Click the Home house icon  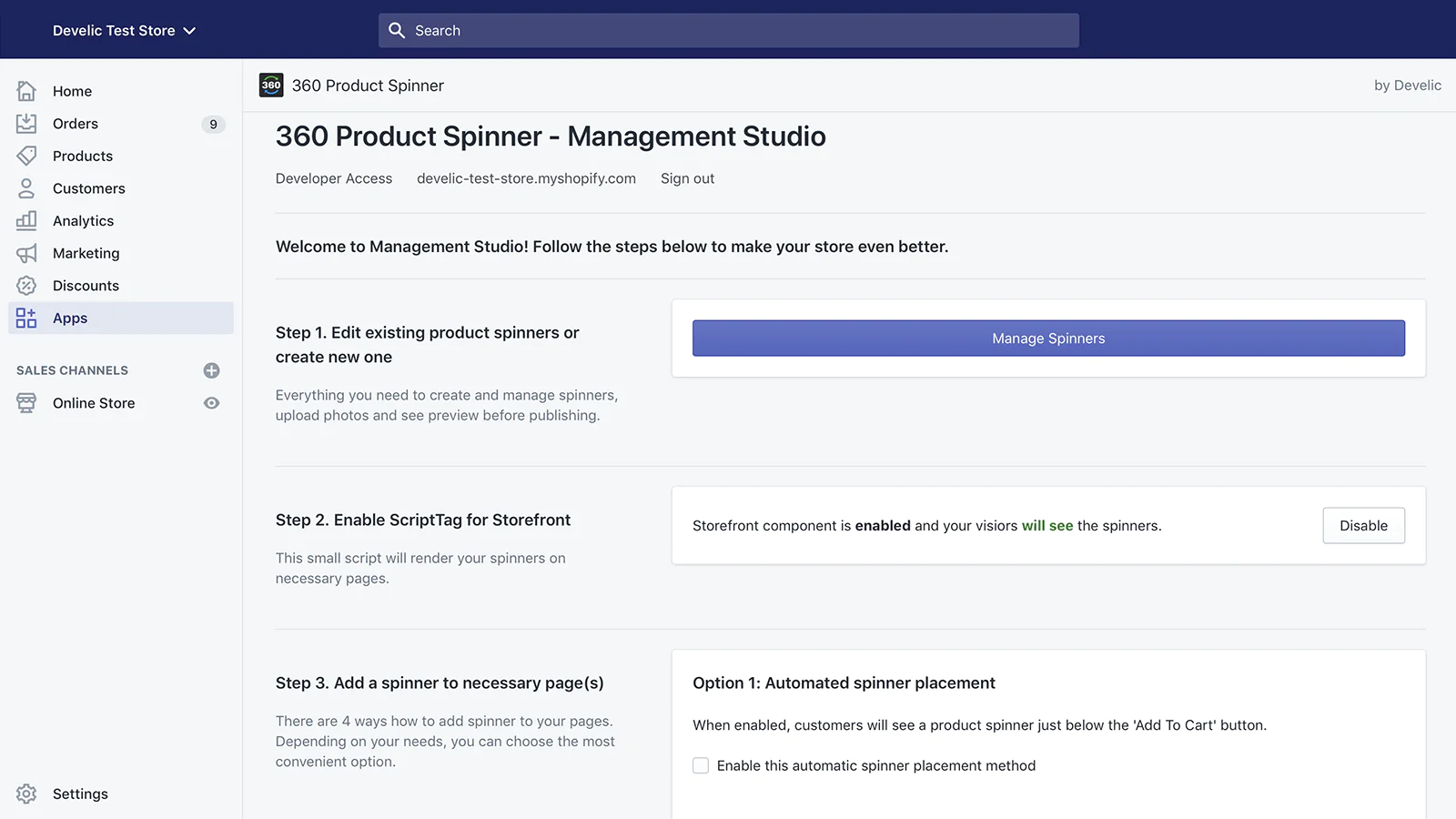click(26, 91)
